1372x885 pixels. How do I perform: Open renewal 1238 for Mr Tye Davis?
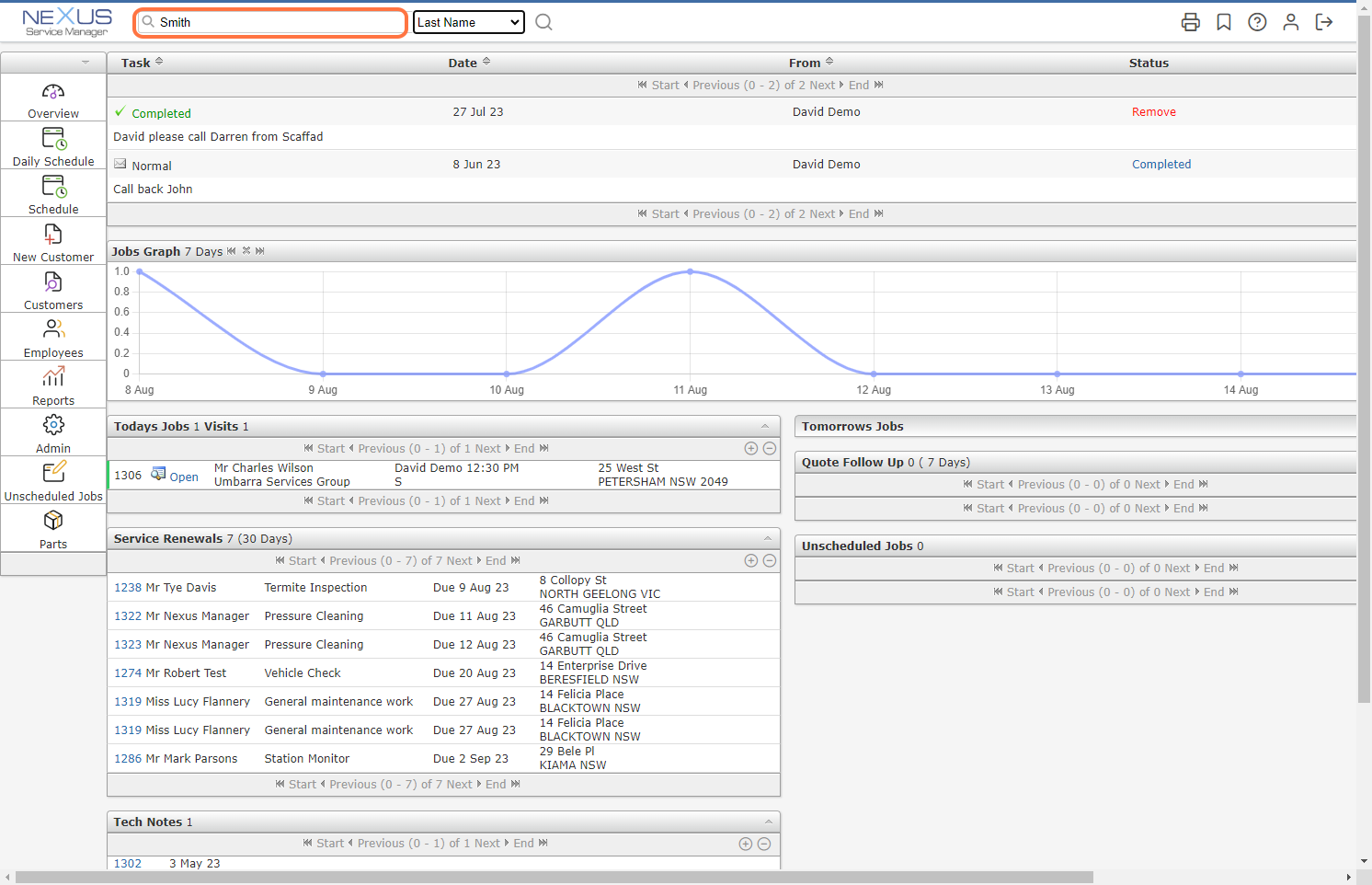click(x=127, y=587)
